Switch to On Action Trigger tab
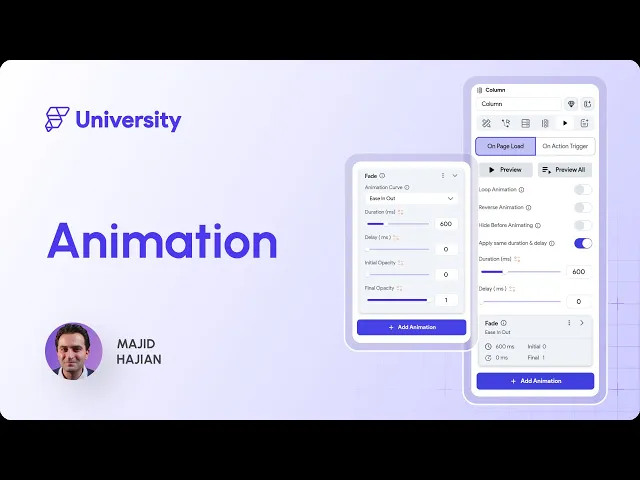640x480 pixels. [x=565, y=146]
